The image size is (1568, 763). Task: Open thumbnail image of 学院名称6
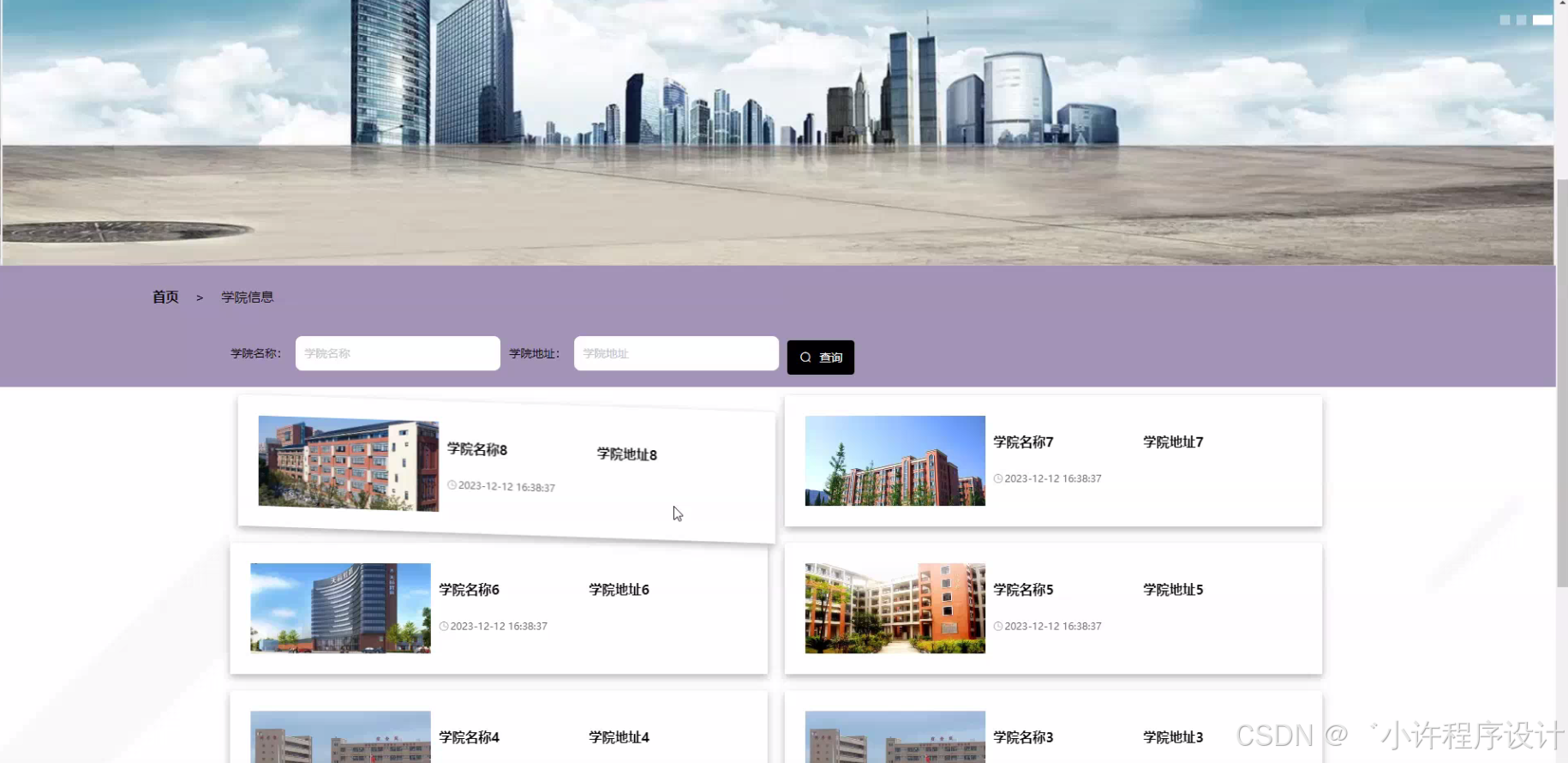[340, 608]
